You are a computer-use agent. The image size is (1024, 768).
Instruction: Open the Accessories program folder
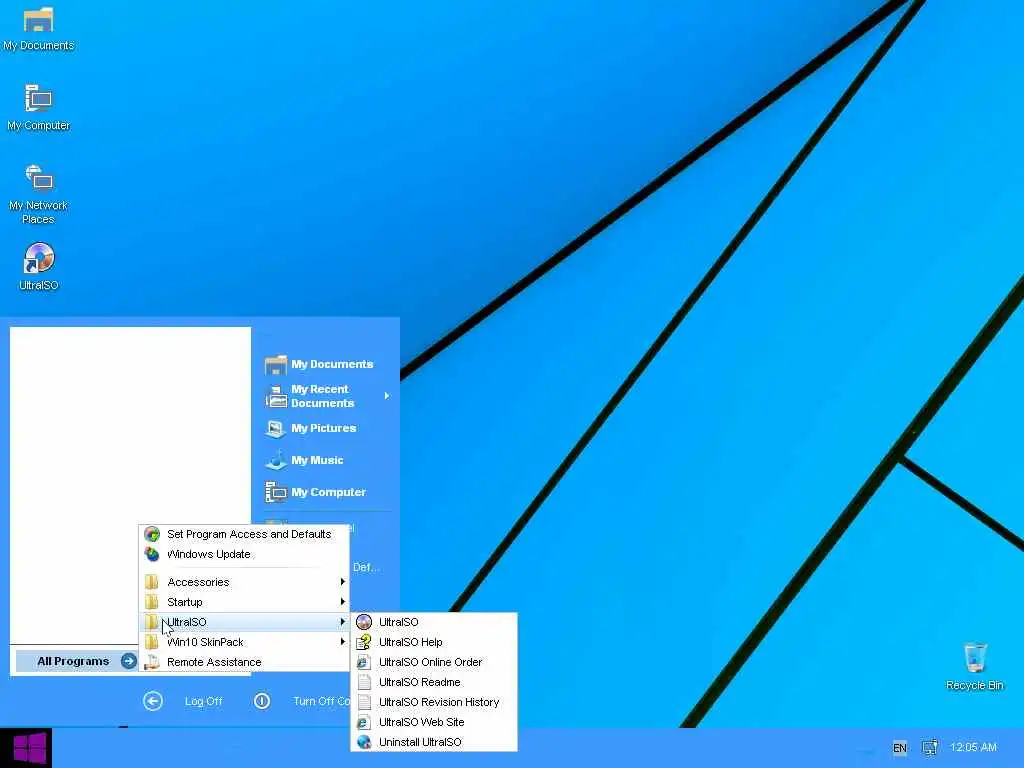tap(245, 582)
